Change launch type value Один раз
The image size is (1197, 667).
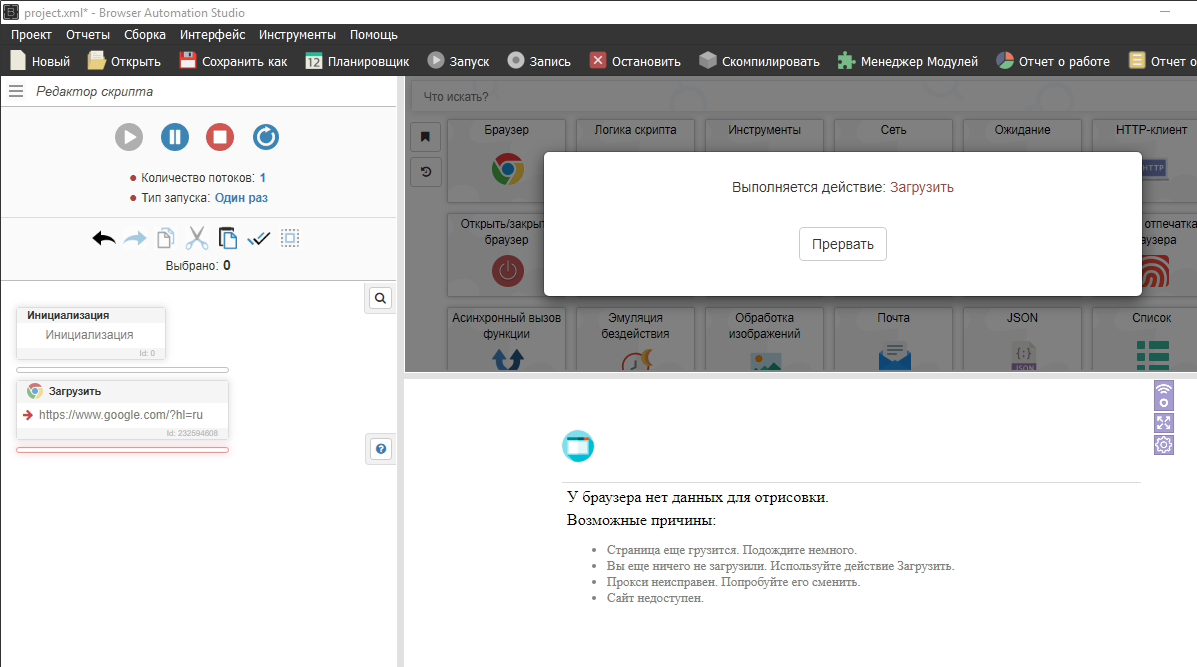tap(241, 198)
